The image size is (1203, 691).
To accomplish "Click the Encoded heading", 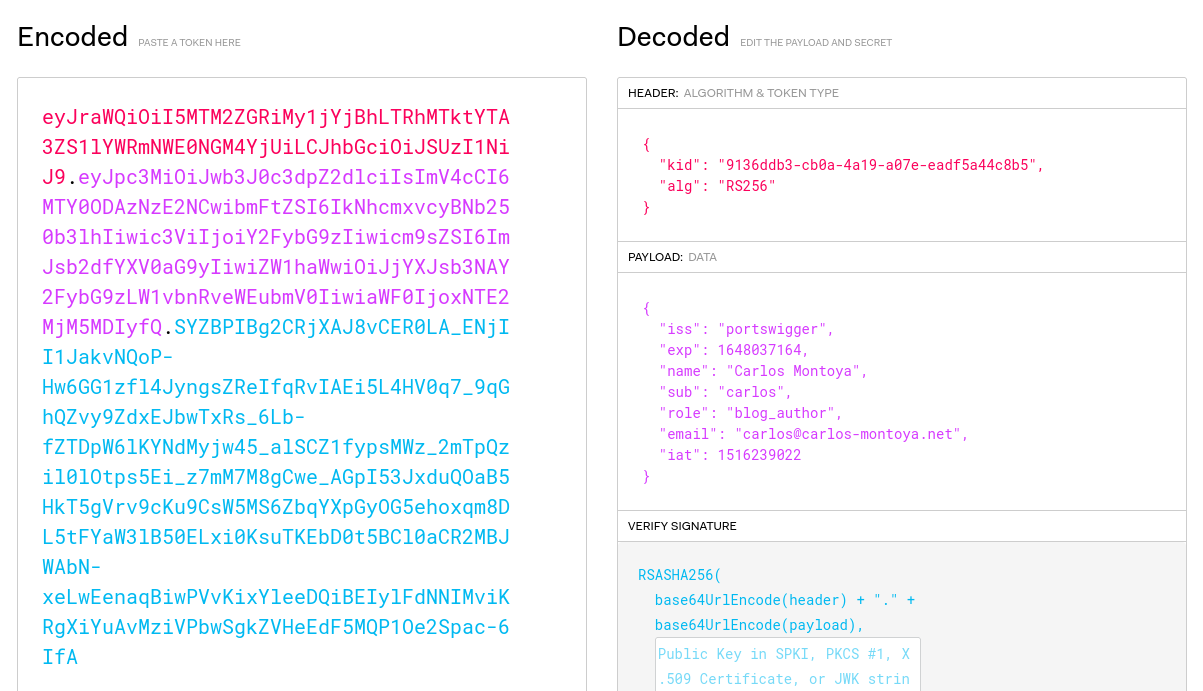I will pyautogui.click(x=72, y=37).
